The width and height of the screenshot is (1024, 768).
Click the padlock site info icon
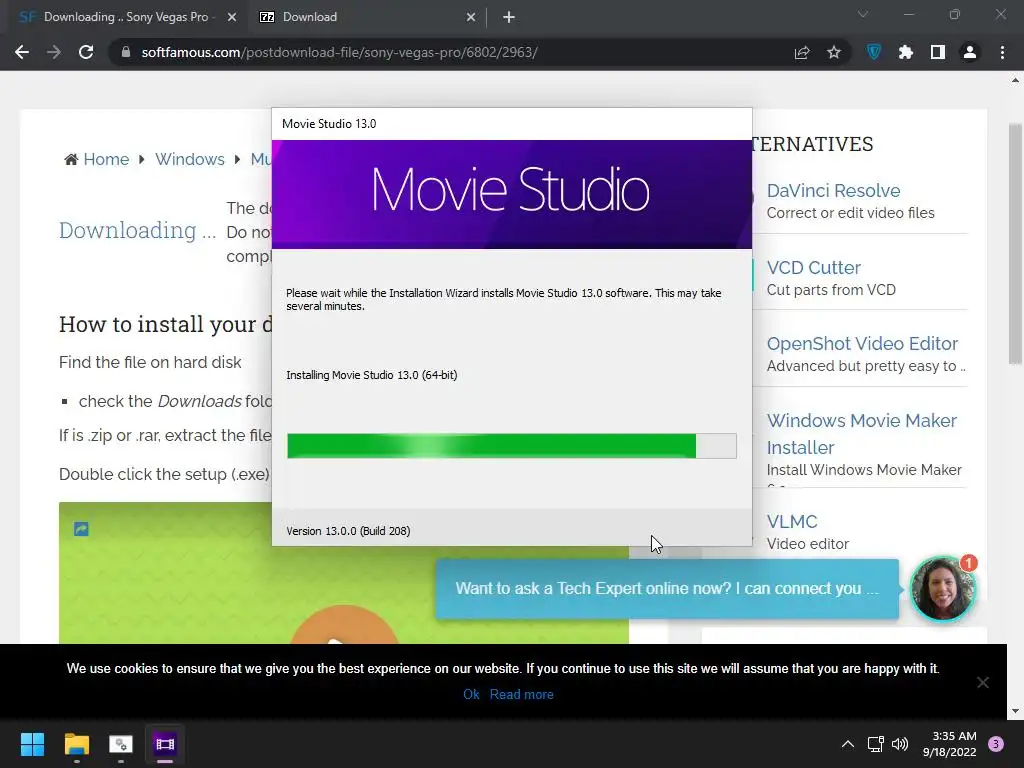126,52
